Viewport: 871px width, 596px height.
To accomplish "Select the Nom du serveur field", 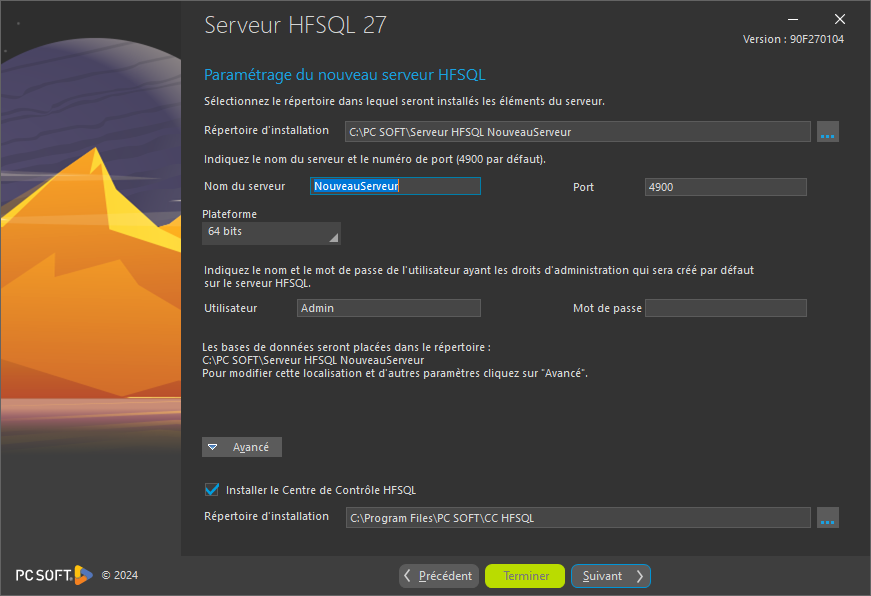I will [395, 186].
